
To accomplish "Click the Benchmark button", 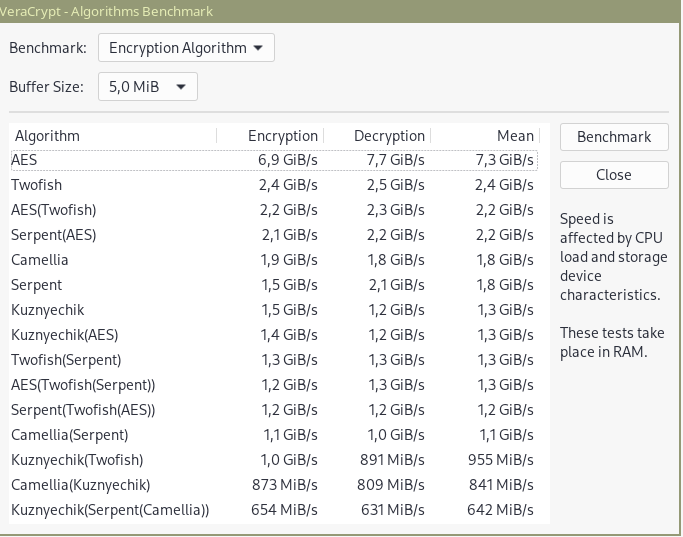I will pyautogui.click(x=614, y=137).
